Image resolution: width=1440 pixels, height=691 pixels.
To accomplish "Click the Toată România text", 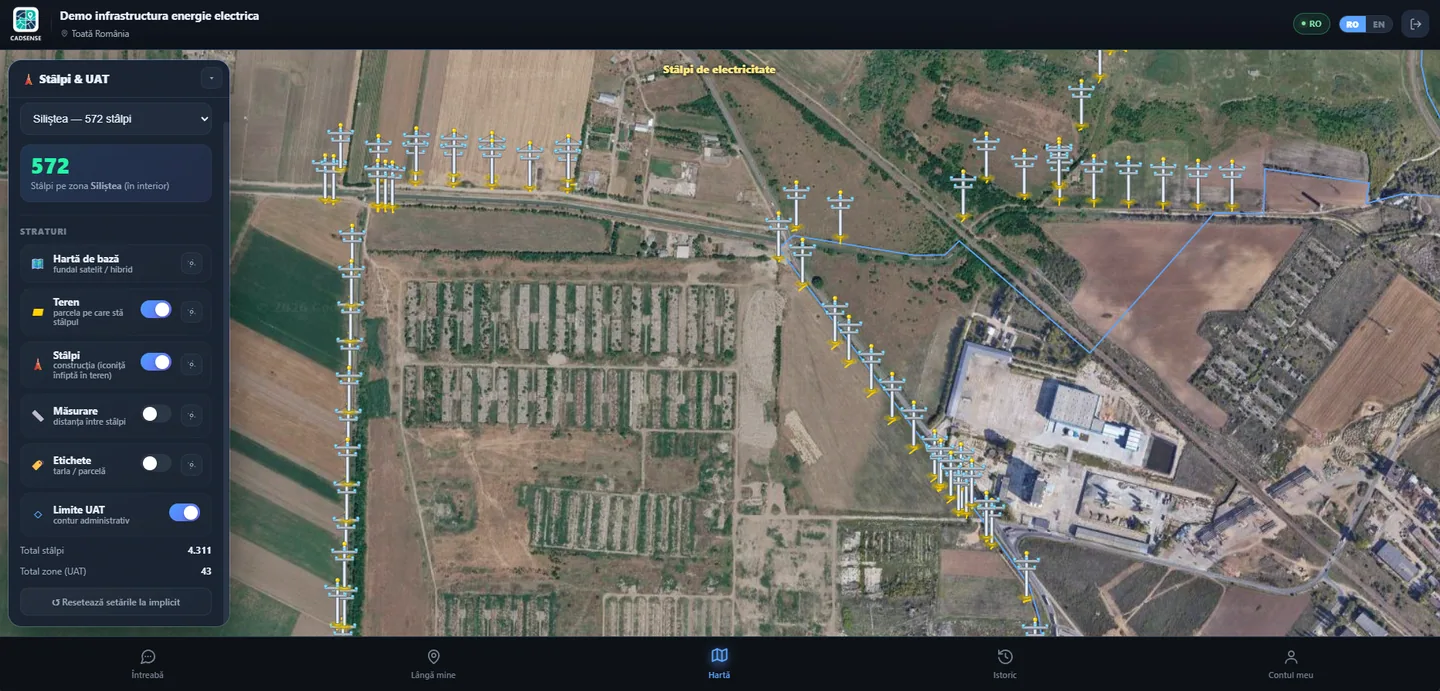I will tap(100, 34).
